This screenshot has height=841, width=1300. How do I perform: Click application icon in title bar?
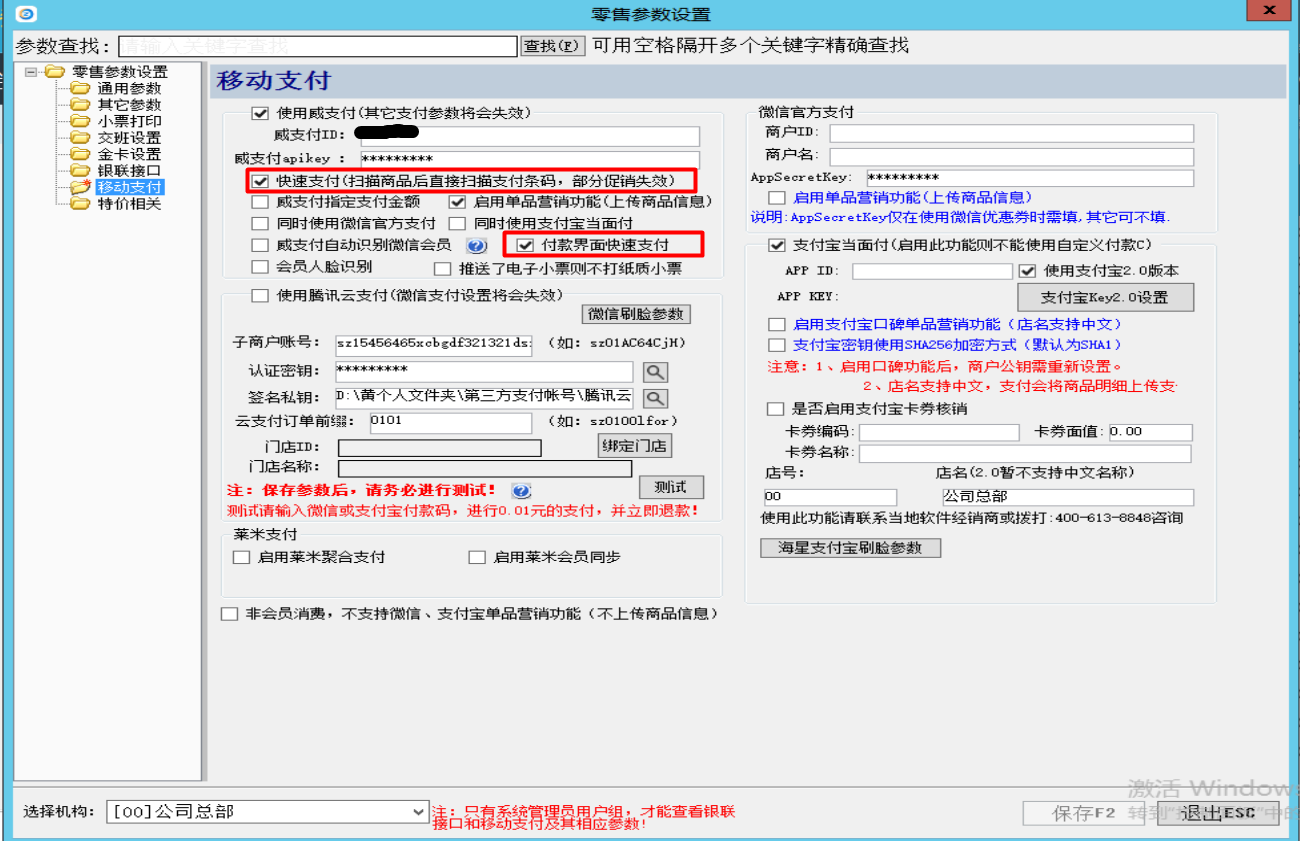pos(26,14)
